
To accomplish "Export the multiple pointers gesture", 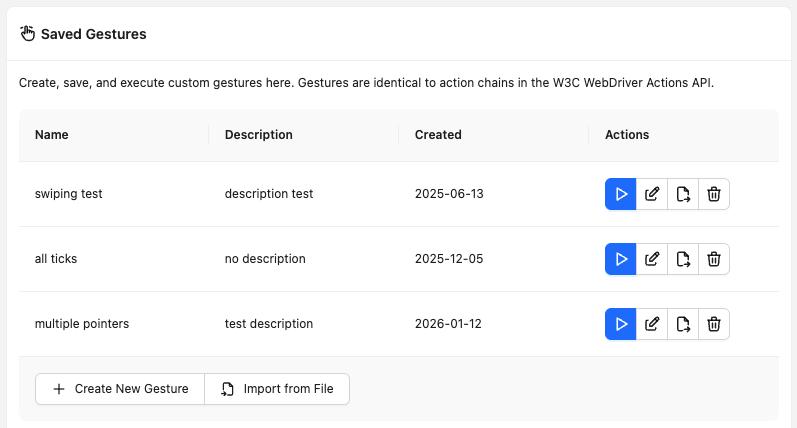I will (683, 324).
